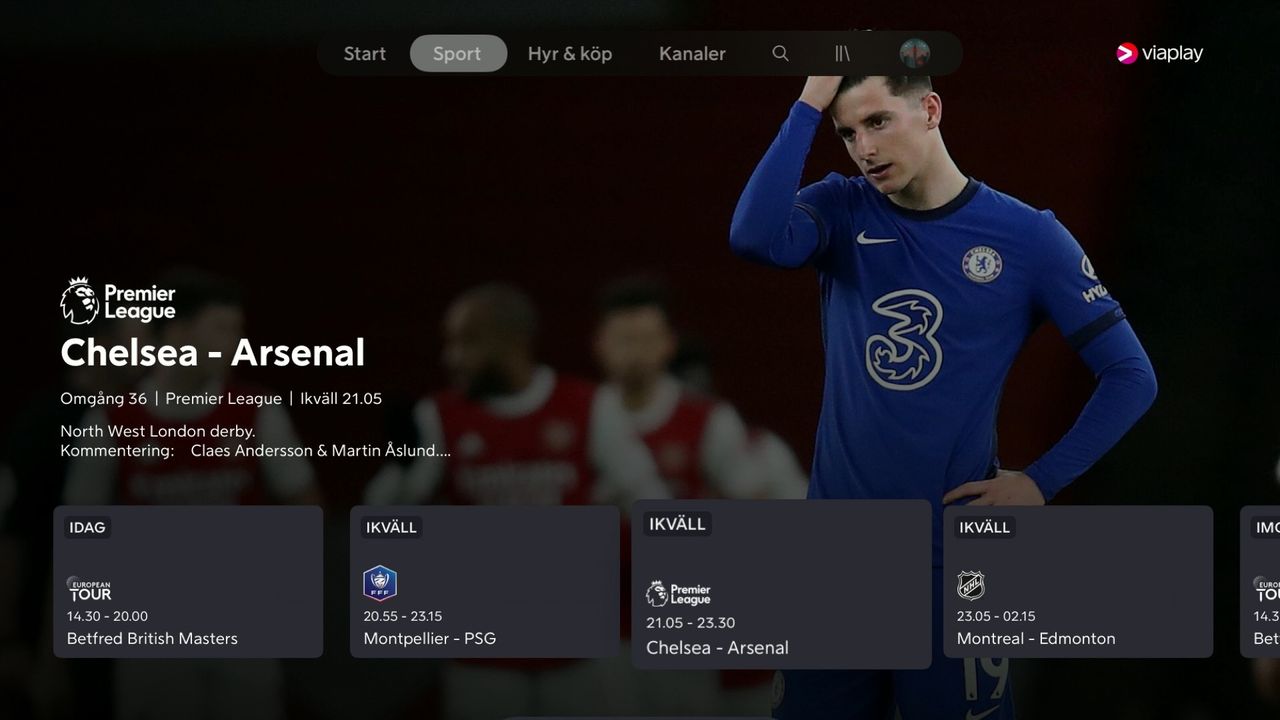Open the partially visible card at right edge
Image resolution: width=1280 pixels, height=720 pixels.
1262,582
